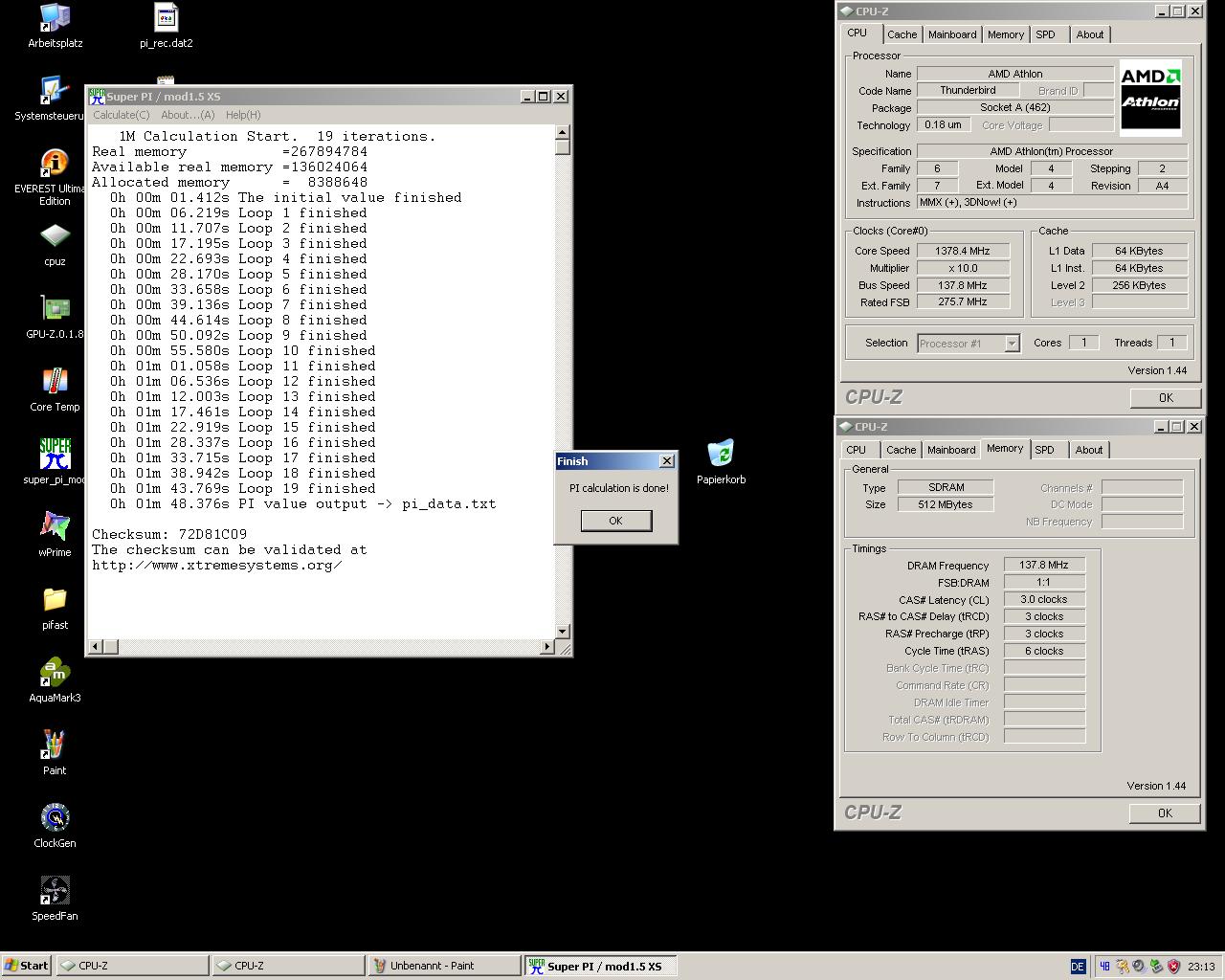
Task: Switch to Cache tab in lower CPU-Z
Action: pos(901,450)
